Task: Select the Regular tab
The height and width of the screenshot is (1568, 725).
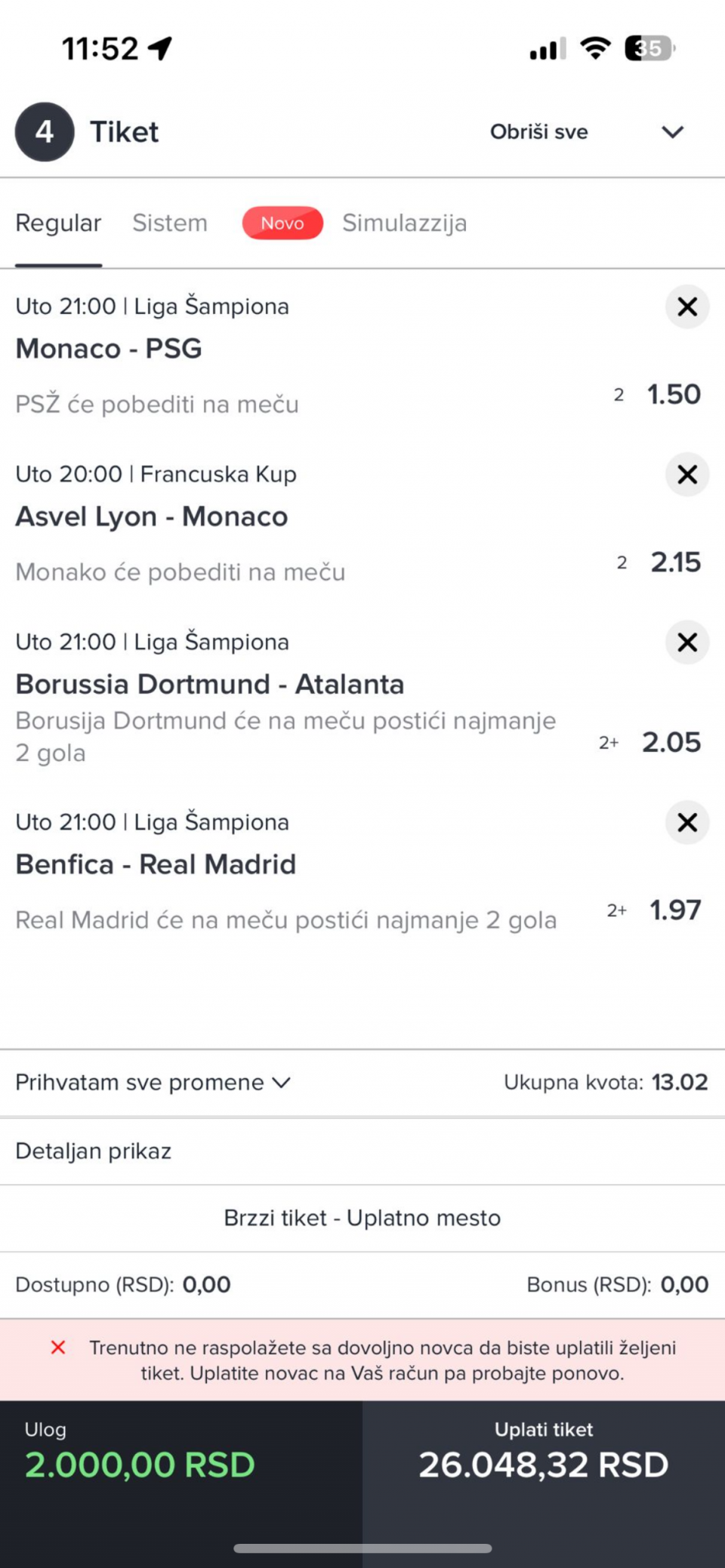Action: tap(58, 223)
